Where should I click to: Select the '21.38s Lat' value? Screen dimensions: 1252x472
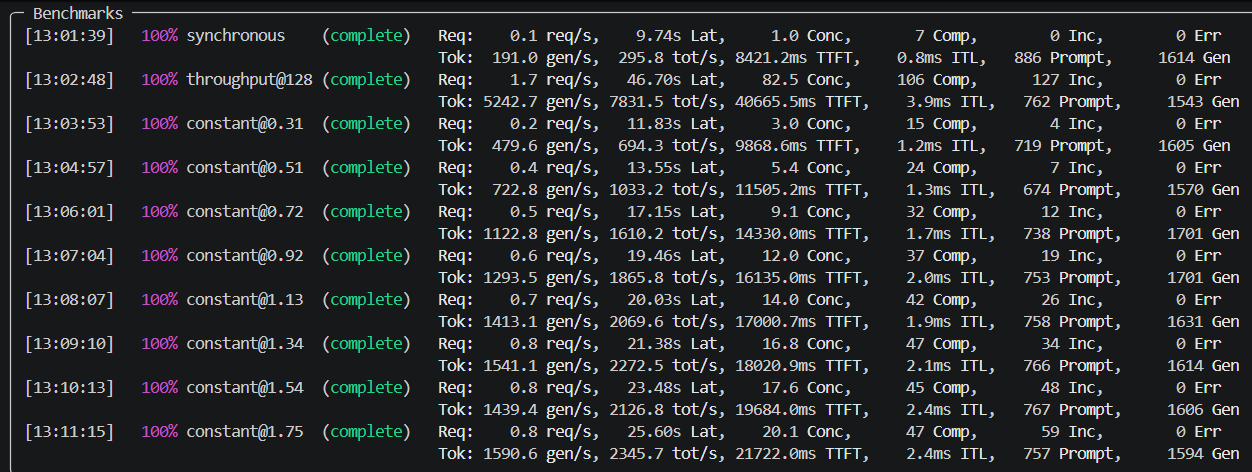[674, 344]
